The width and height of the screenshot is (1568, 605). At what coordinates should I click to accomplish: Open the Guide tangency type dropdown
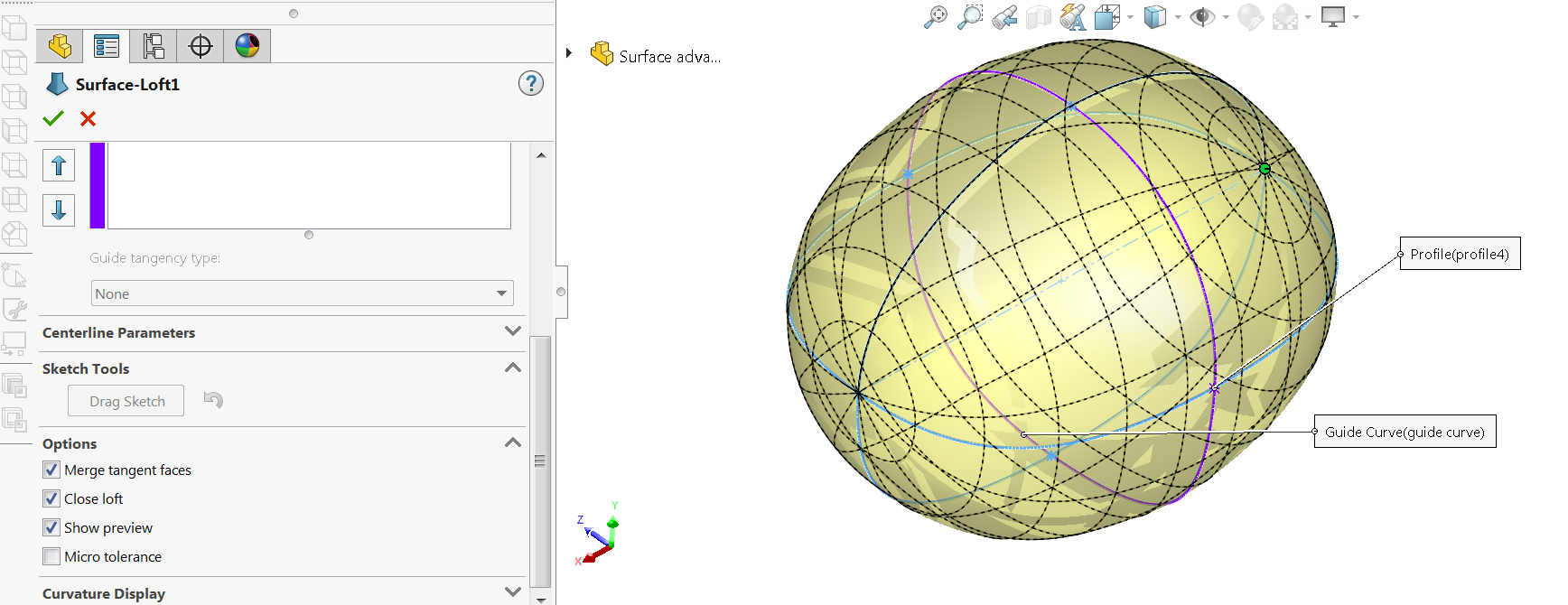[x=302, y=293]
